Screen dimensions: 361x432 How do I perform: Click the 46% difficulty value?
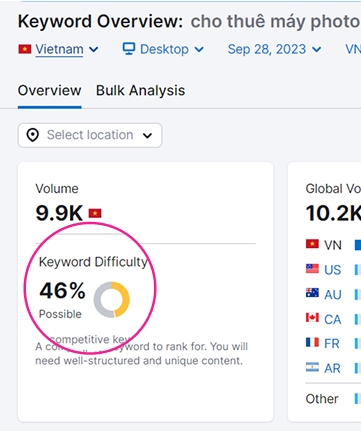point(62,290)
